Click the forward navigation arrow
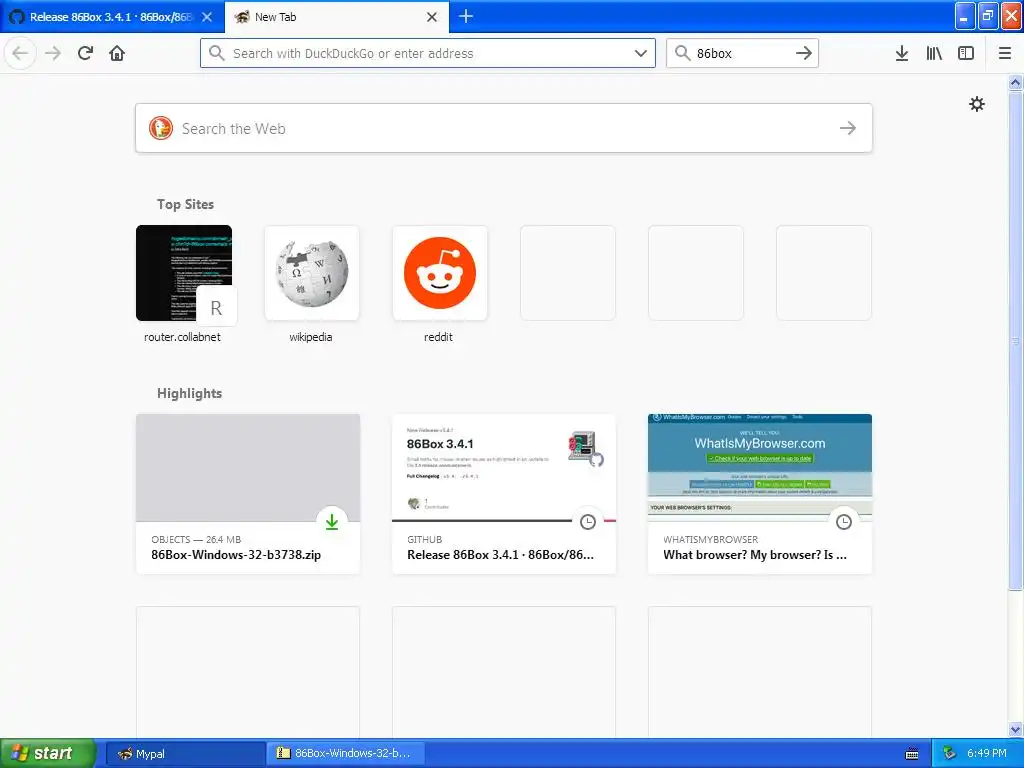 click(53, 53)
